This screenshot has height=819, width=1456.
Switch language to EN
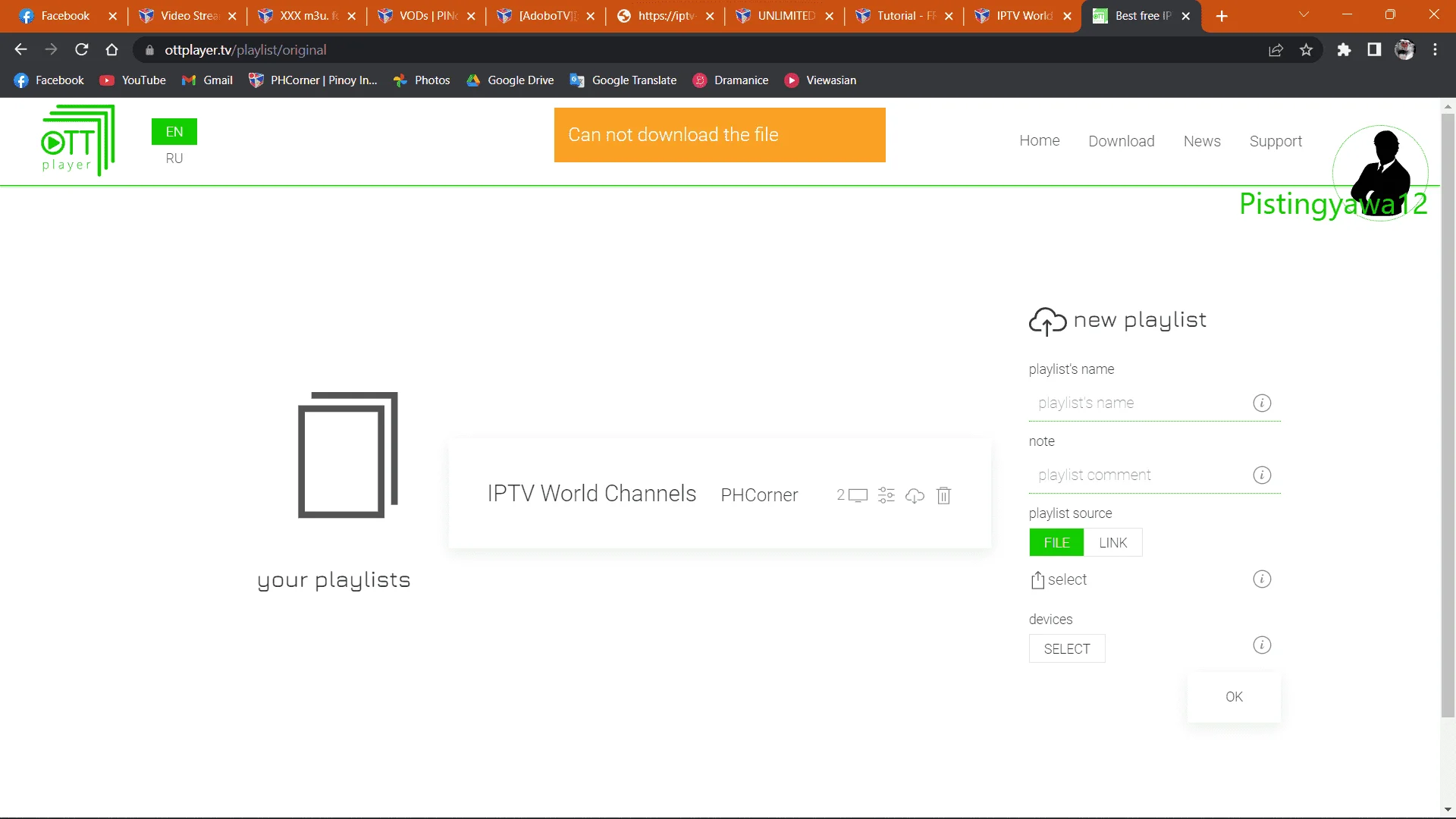click(x=174, y=132)
